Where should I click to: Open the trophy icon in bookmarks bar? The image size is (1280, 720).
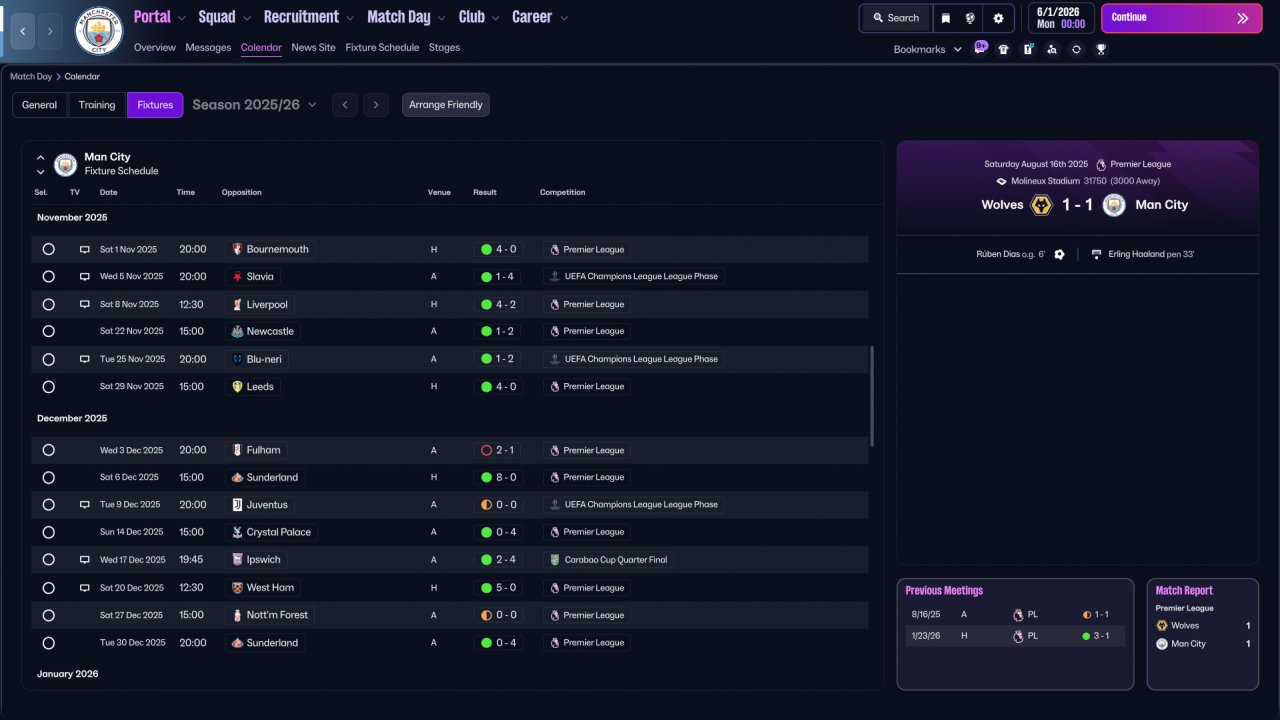1101,49
